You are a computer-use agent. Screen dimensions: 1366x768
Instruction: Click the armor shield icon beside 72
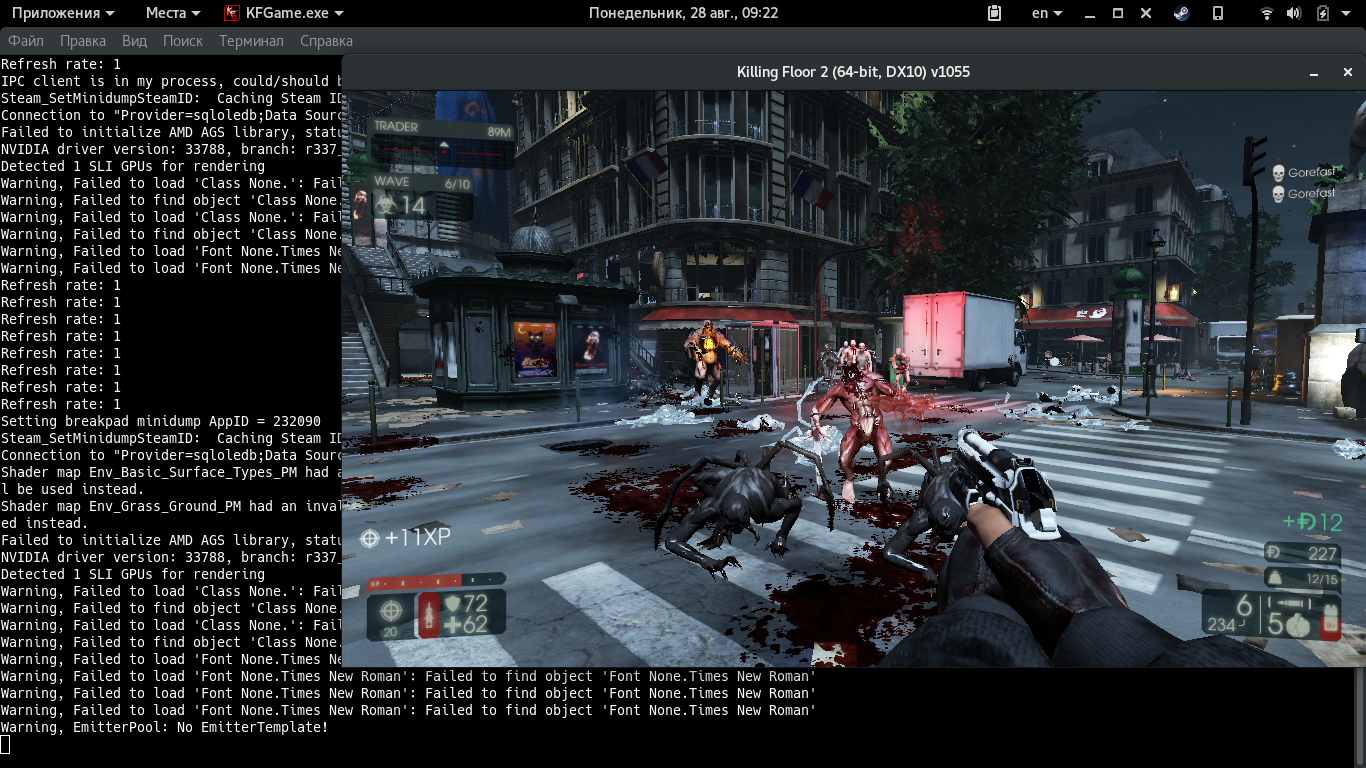[454, 603]
